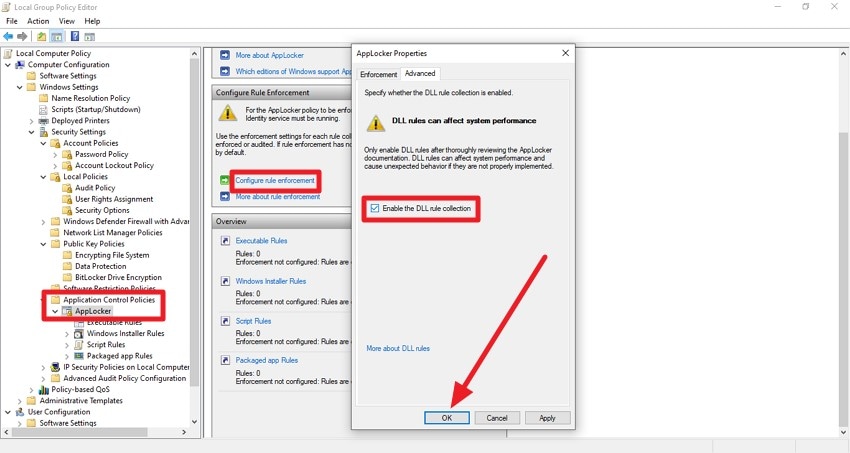
Task: Select Account Lockout Policy in the tree
Action: 114,165
